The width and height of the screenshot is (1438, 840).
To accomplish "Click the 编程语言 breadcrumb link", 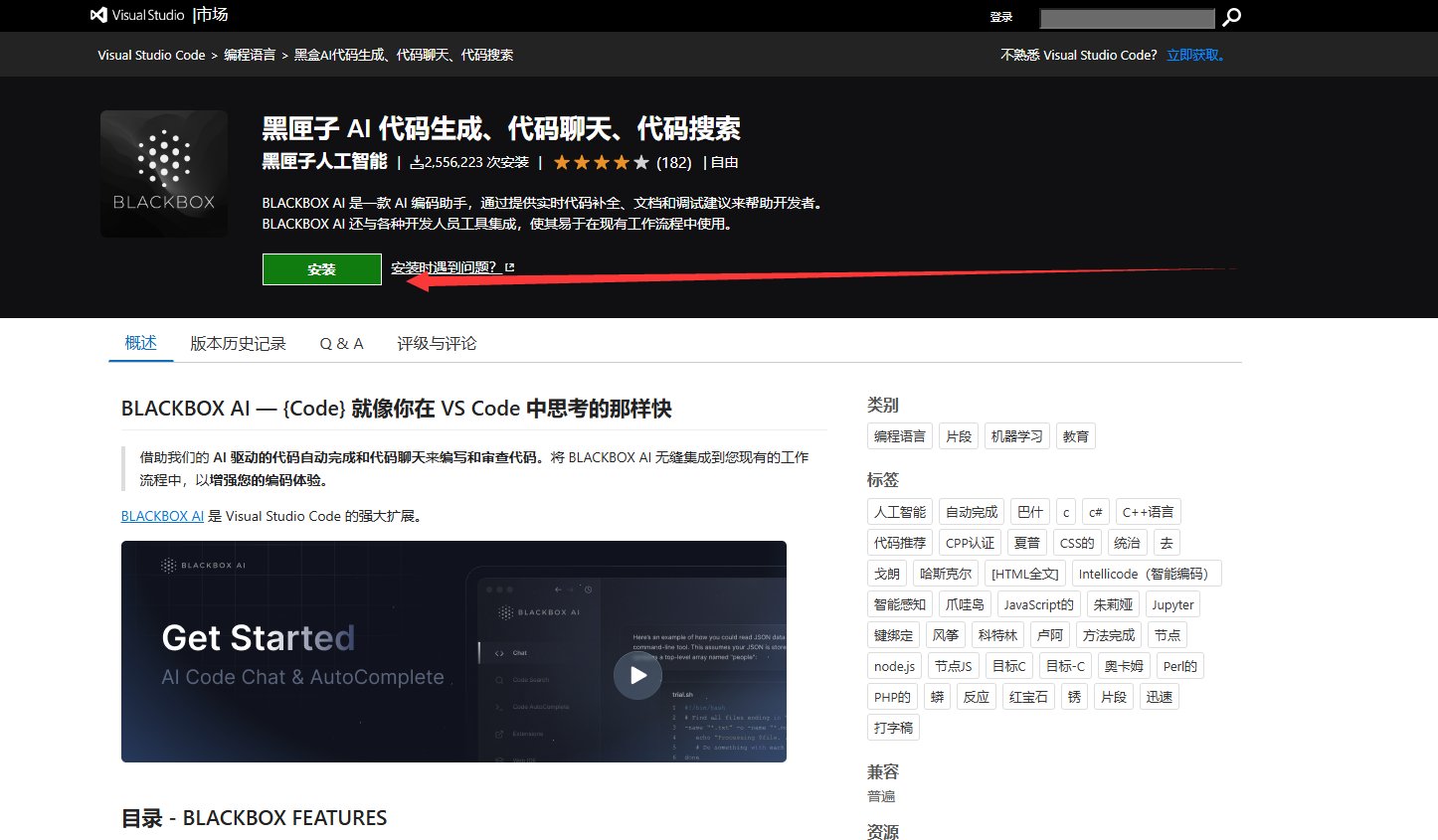I will click(x=250, y=55).
